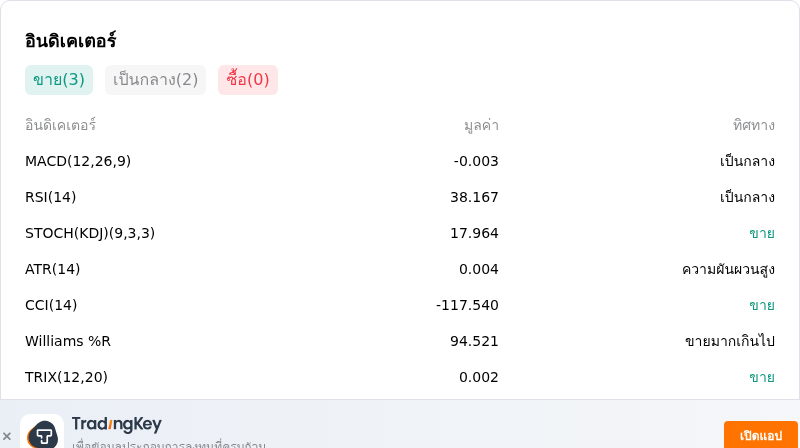Open the RSI(14) indicator row
The image size is (800, 448).
coord(399,197)
